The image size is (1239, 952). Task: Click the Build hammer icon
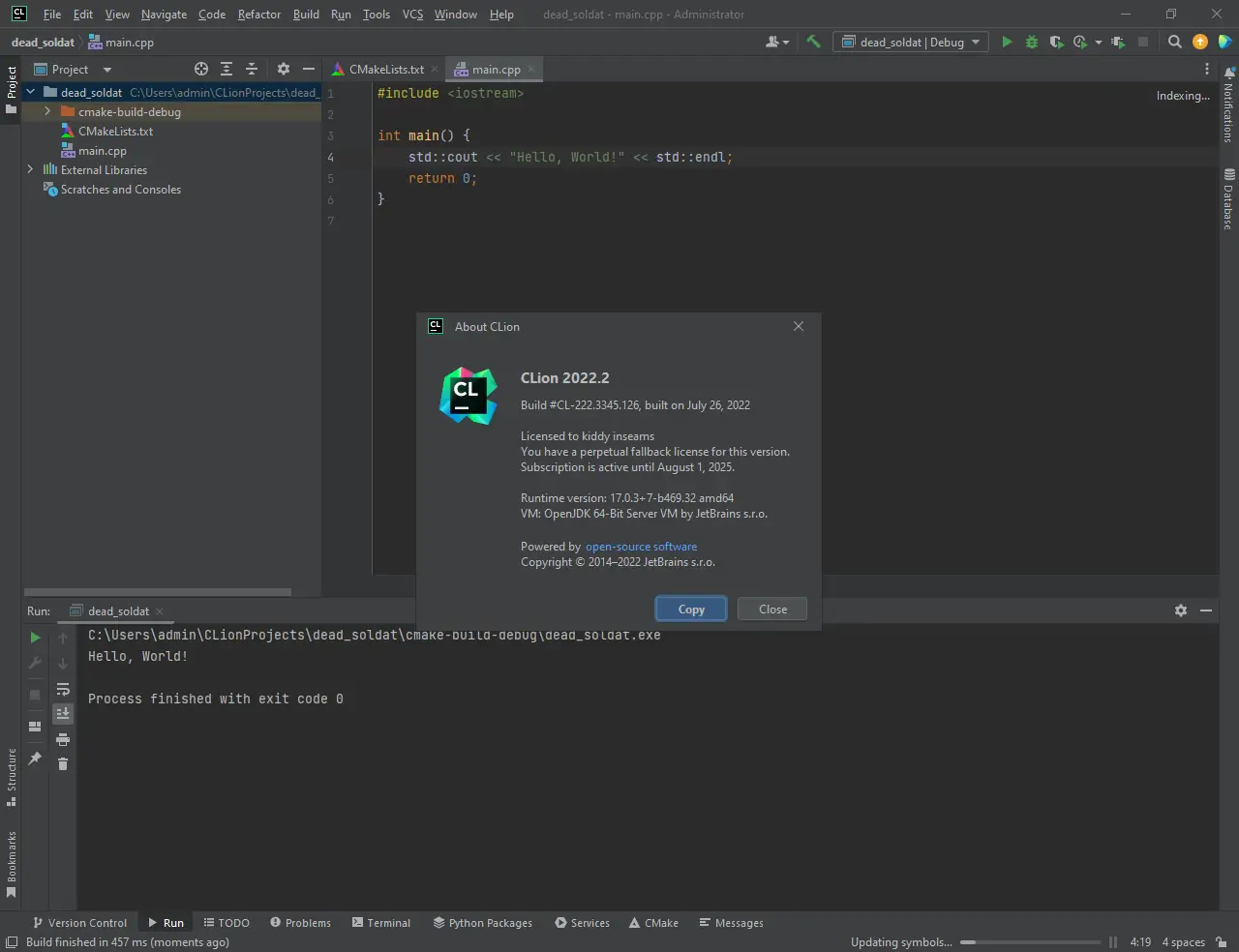813,42
